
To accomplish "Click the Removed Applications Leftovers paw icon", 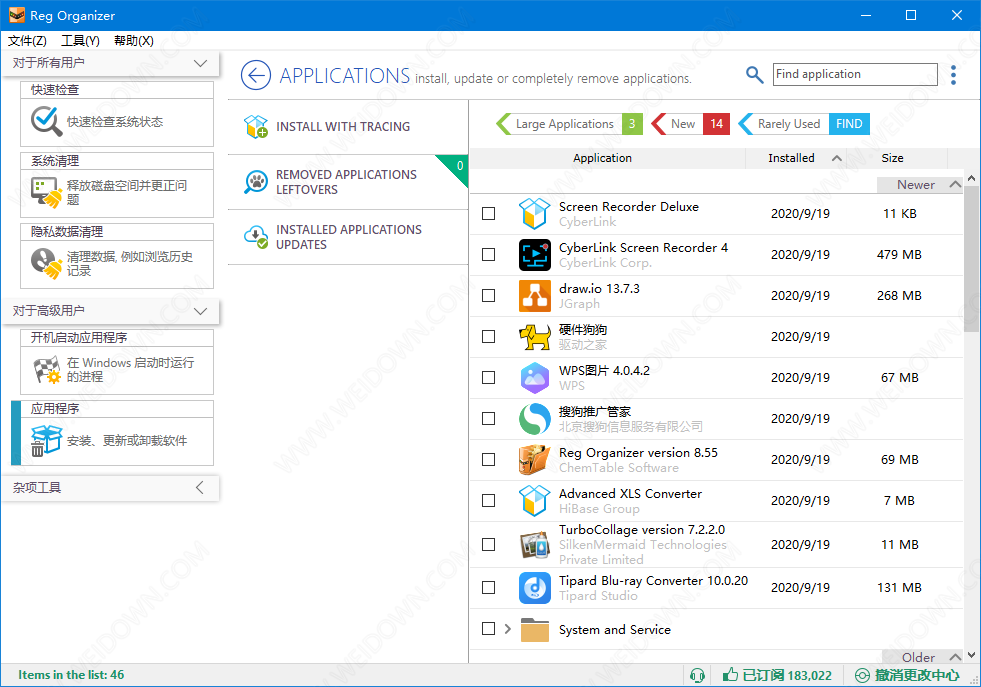I will pyautogui.click(x=256, y=182).
